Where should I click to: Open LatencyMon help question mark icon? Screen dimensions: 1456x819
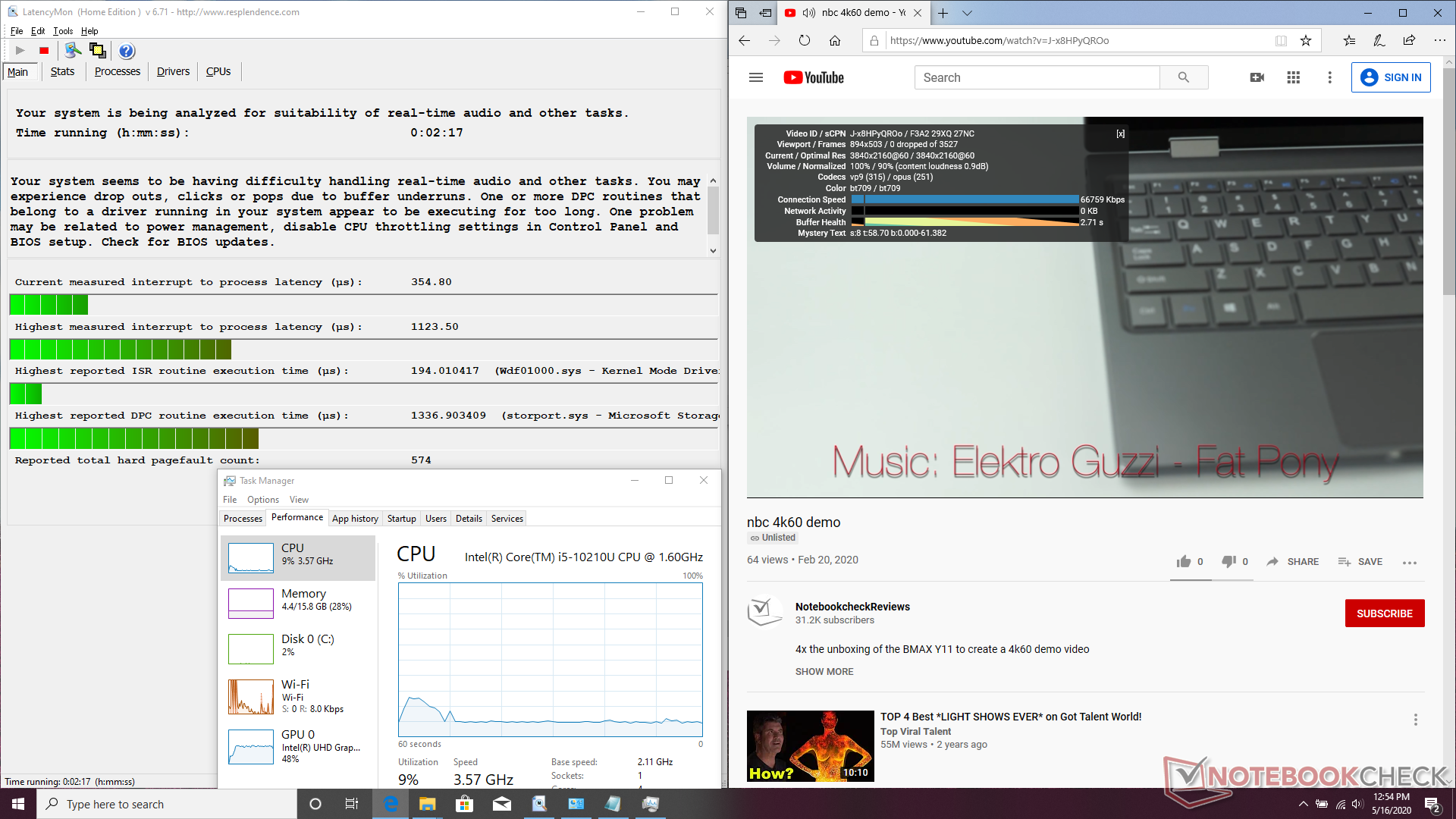pyautogui.click(x=127, y=51)
